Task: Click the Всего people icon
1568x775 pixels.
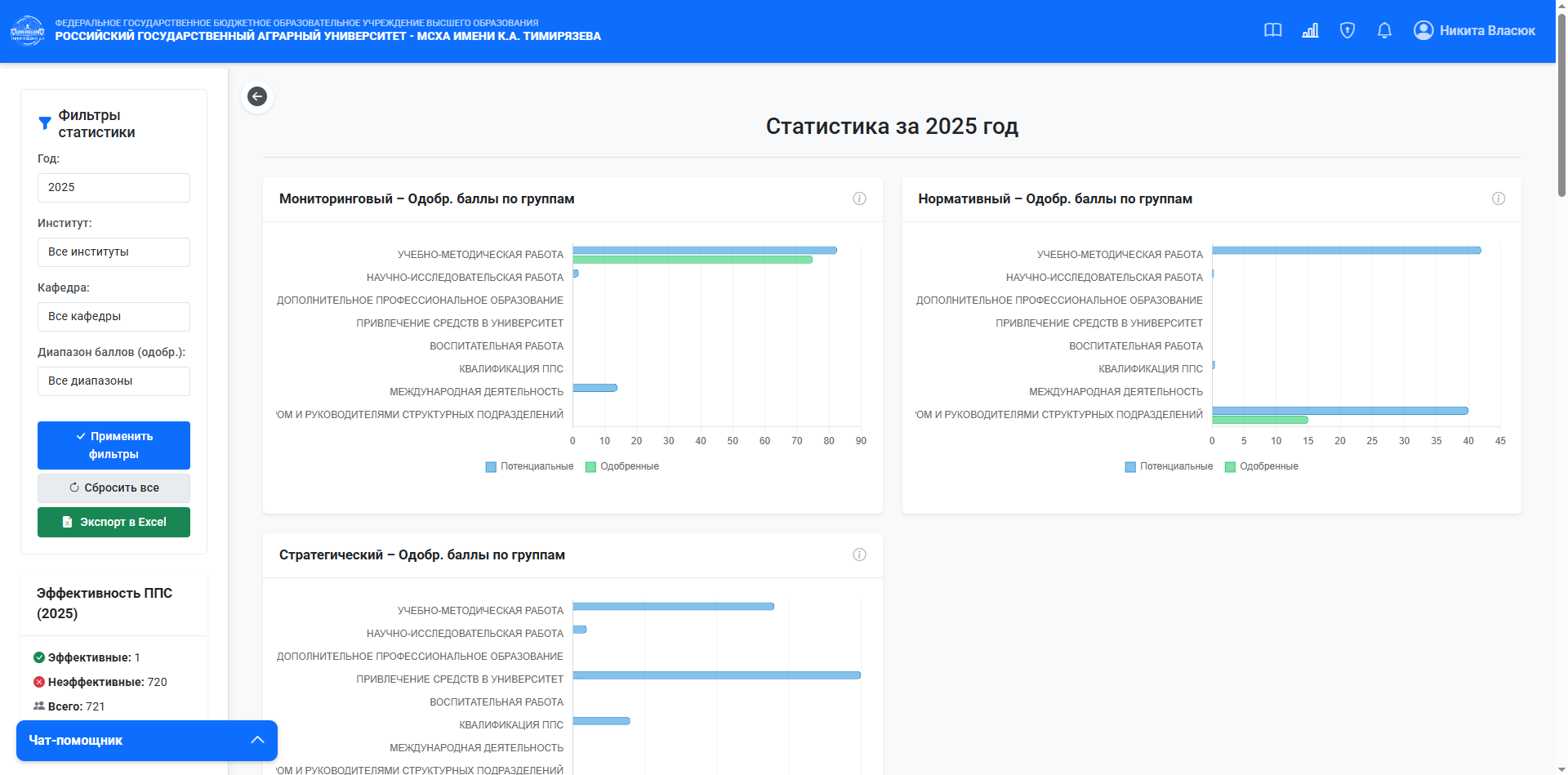Action: coord(39,706)
